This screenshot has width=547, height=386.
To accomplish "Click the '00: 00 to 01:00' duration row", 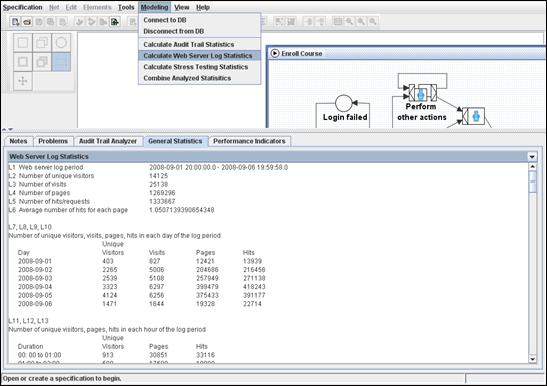I will 116,355.
